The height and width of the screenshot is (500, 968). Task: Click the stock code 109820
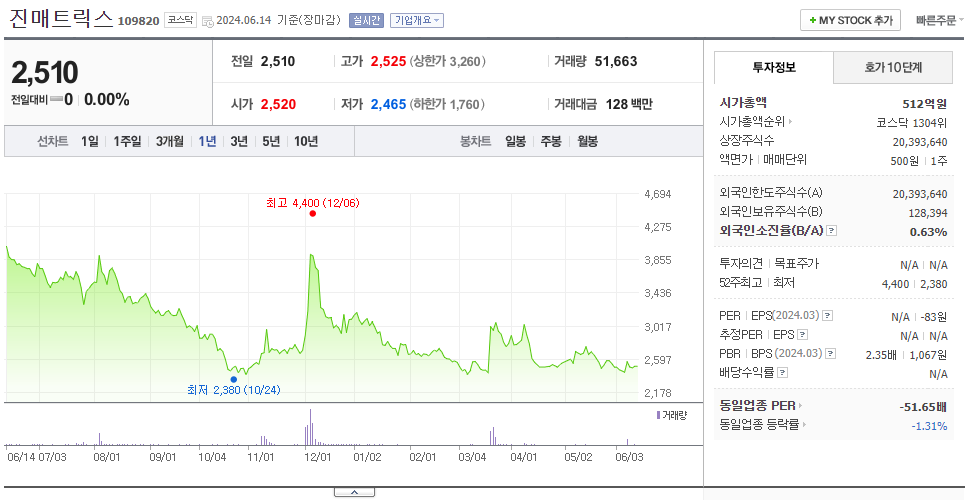tap(139, 21)
